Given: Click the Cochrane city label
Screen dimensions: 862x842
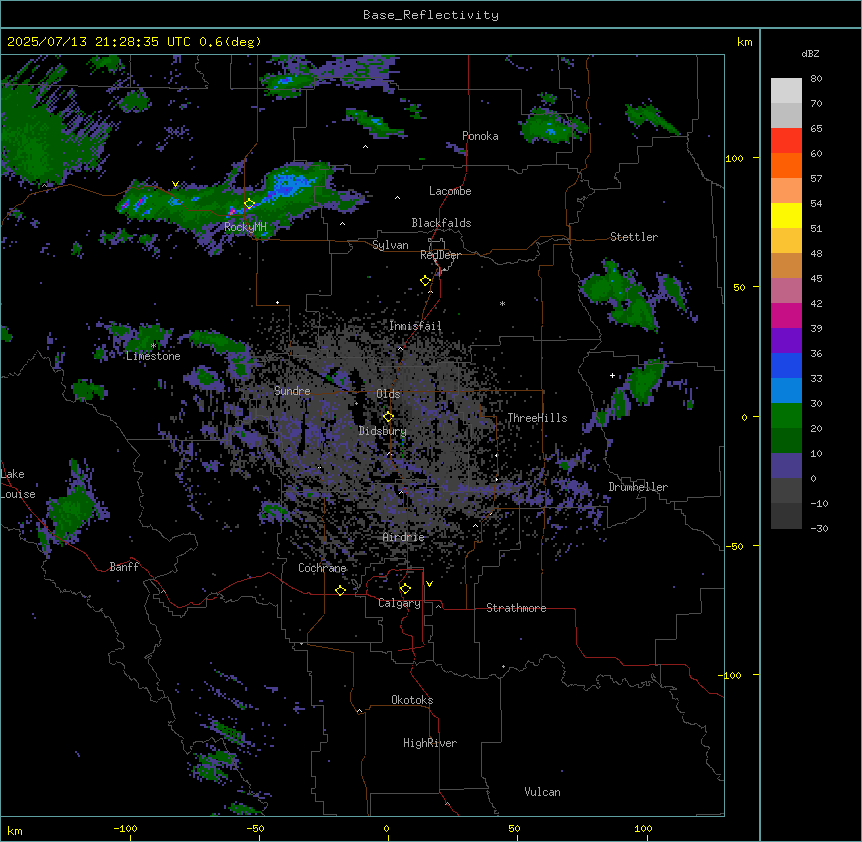Looking at the screenshot, I should [322, 568].
